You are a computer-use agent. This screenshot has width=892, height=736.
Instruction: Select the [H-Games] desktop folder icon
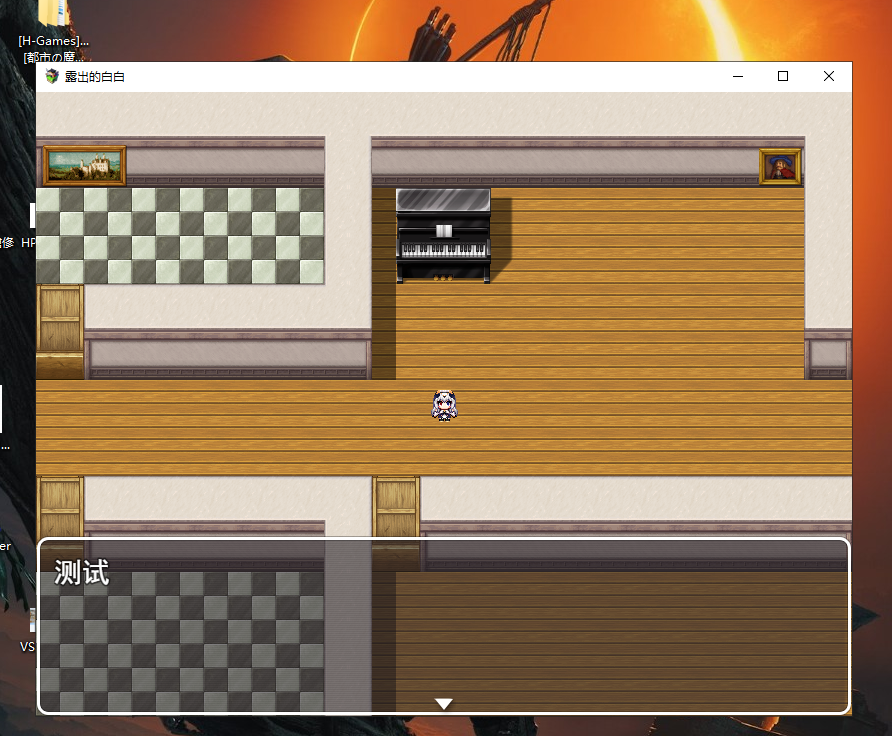[53, 31]
